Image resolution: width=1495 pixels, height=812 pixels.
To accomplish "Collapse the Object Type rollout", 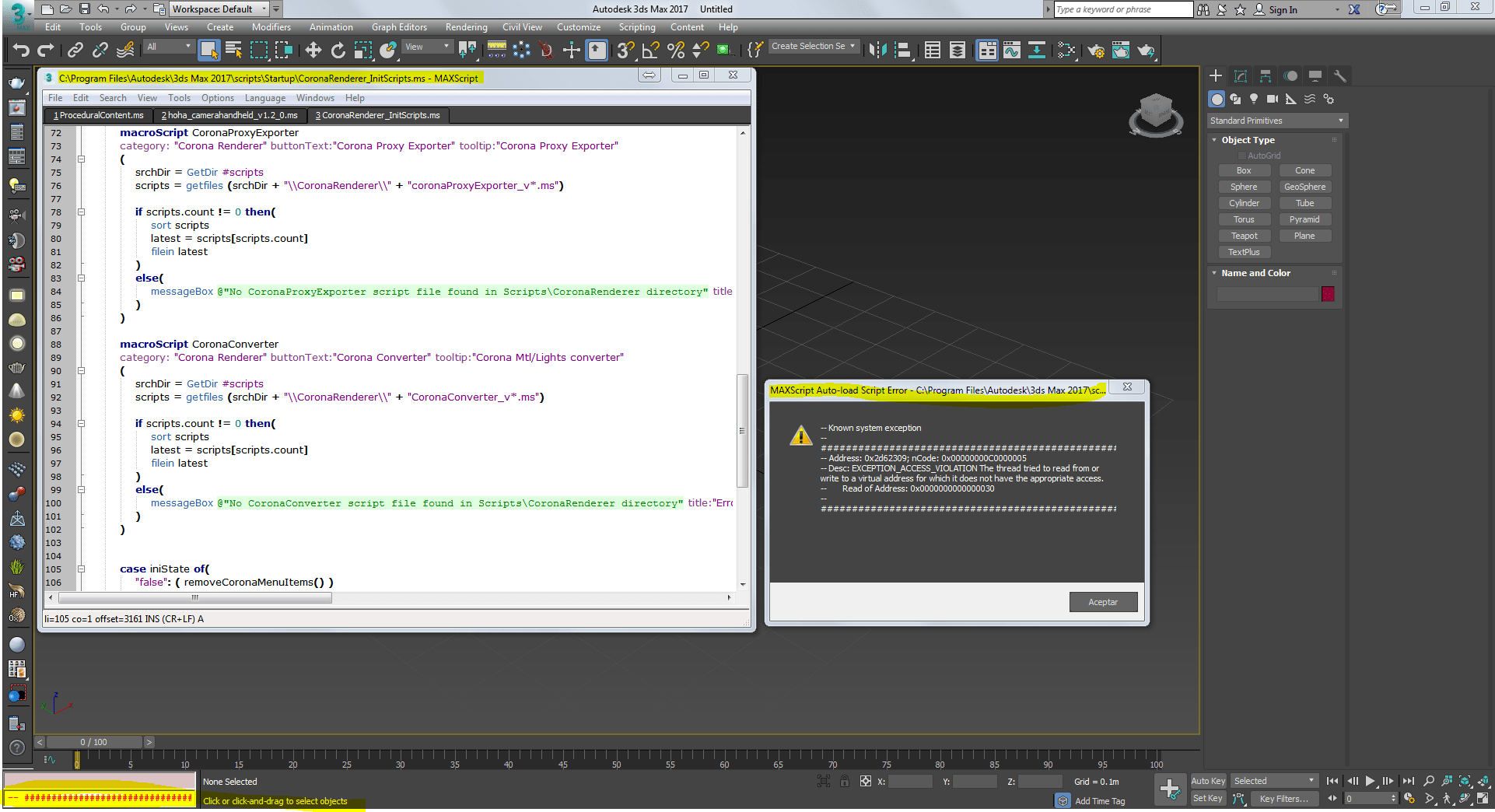I will [x=1248, y=140].
